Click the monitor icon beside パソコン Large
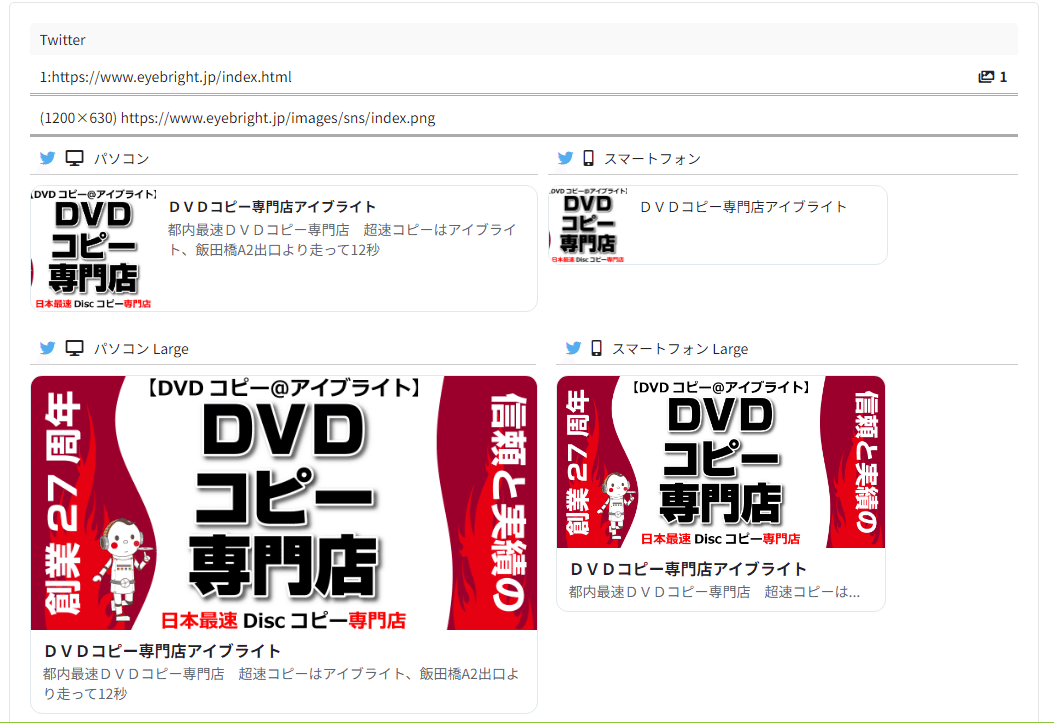The height and width of the screenshot is (723, 1054). (x=75, y=348)
